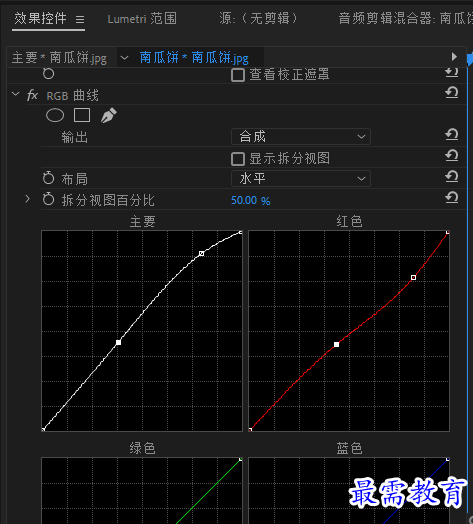The height and width of the screenshot is (524, 473).
Task: Create an ellipse mask
Action: coord(55,116)
